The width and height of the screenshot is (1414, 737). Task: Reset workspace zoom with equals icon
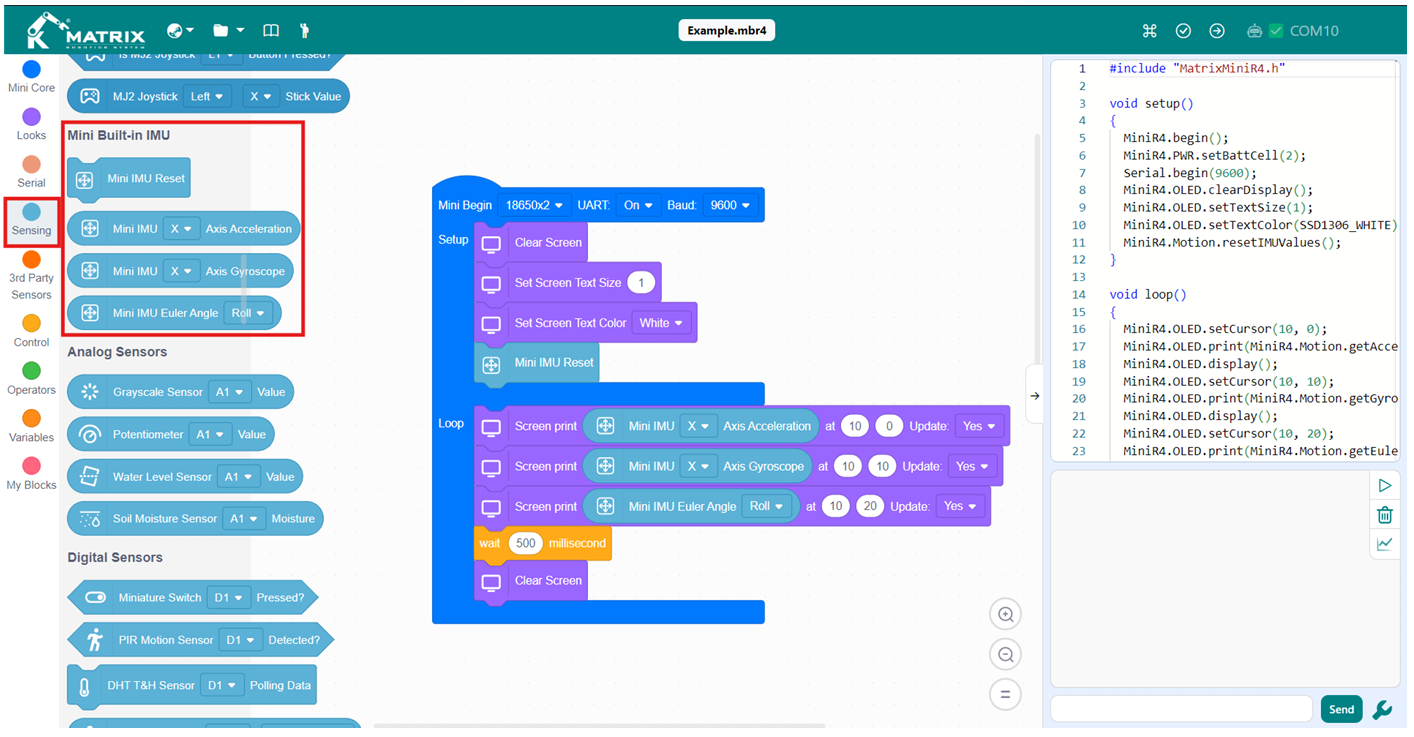[x=1006, y=695]
